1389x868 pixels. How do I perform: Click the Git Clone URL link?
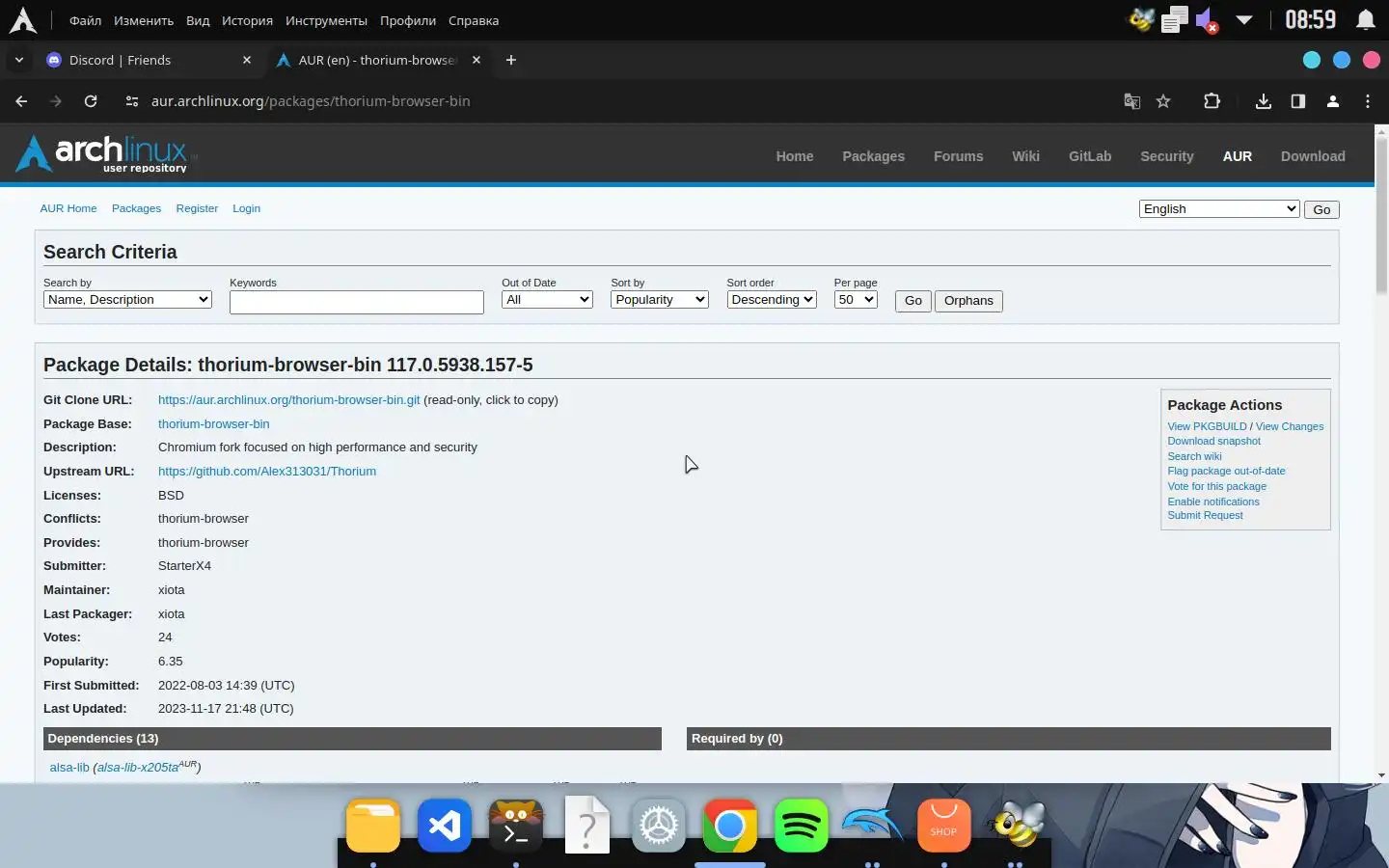(288, 400)
